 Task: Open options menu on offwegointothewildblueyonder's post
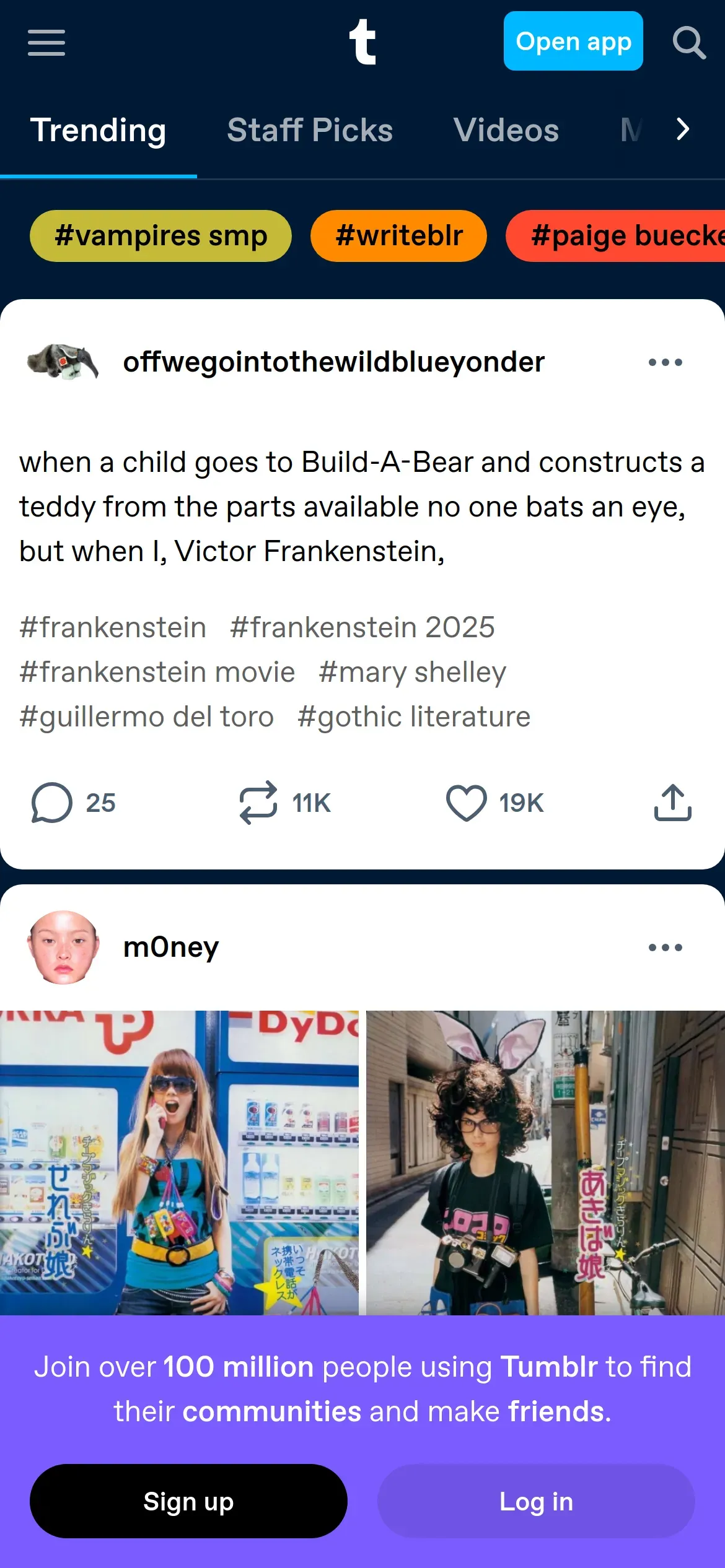[666, 362]
